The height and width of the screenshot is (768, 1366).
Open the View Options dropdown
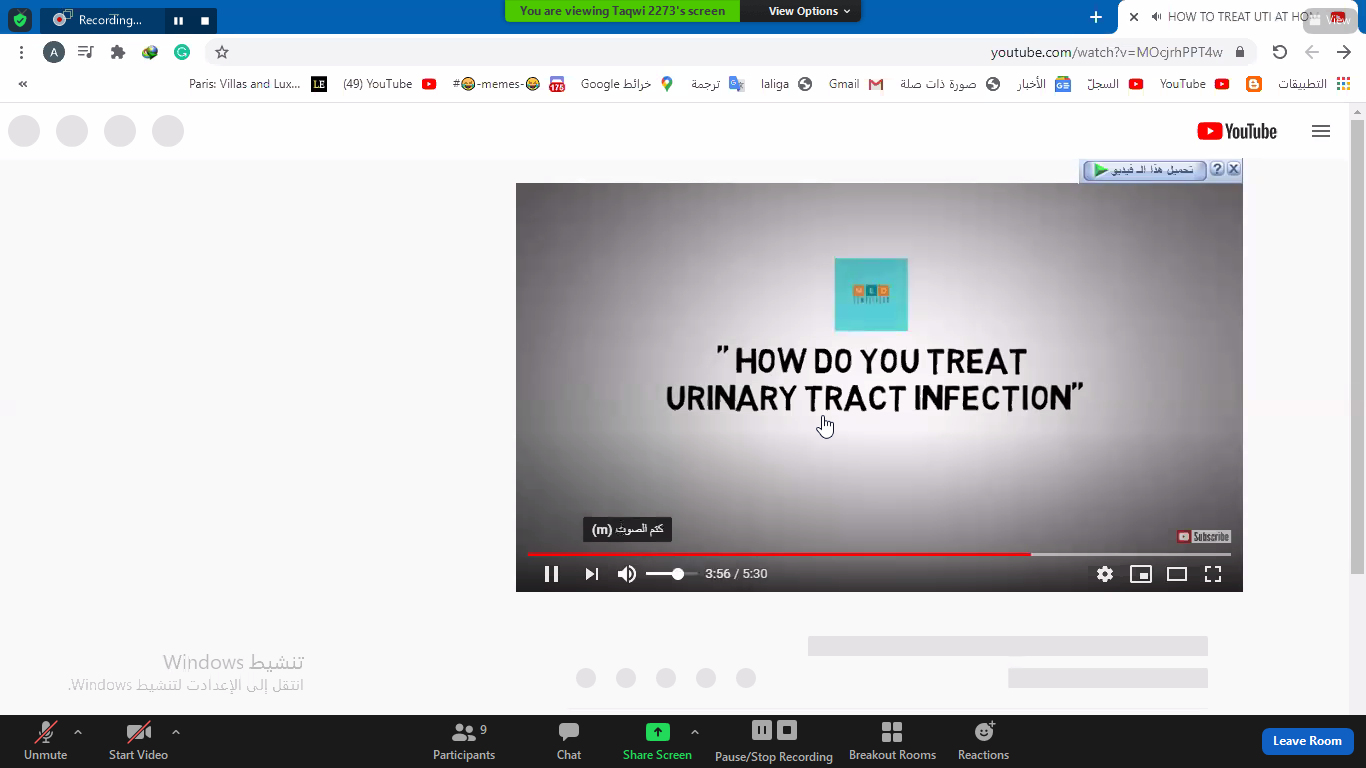(x=809, y=11)
